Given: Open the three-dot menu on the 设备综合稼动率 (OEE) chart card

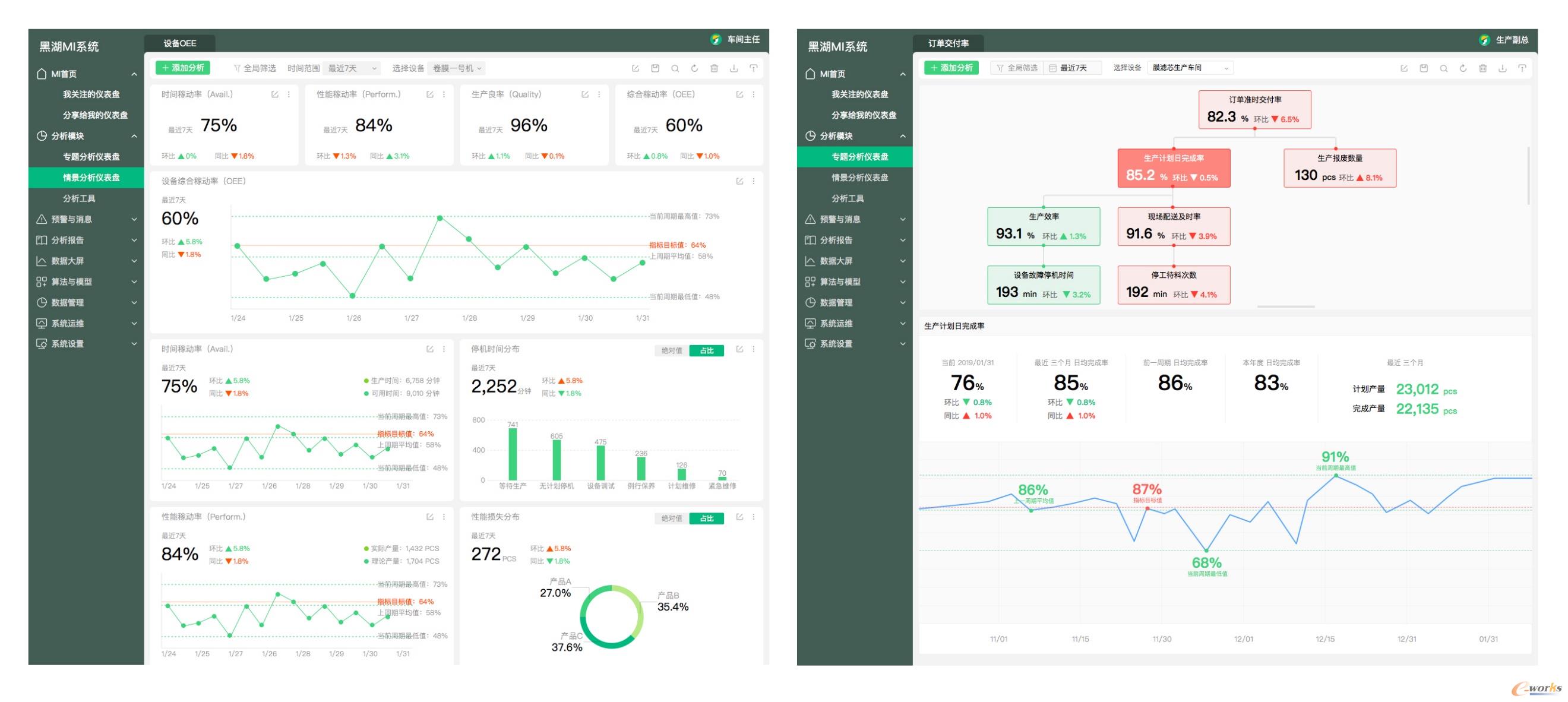Looking at the screenshot, I should [x=754, y=181].
